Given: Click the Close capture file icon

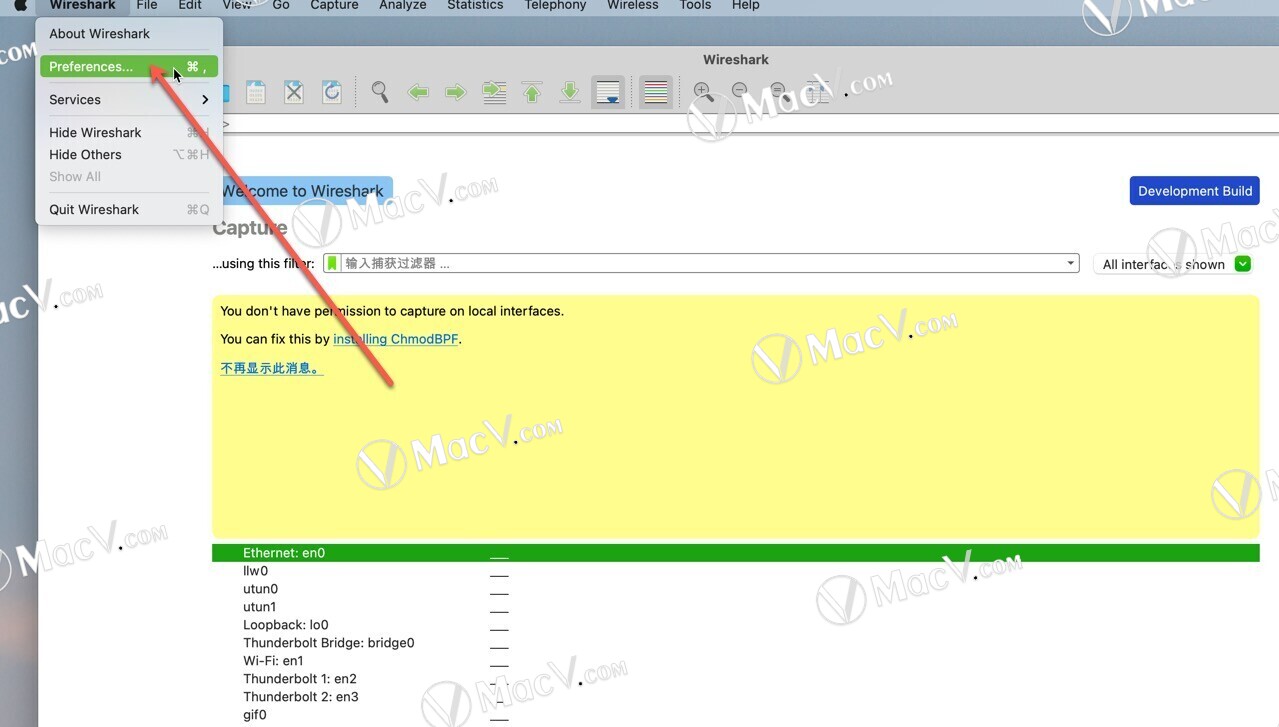Looking at the screenshot, I should pyautogui.click(x=293, y=93).
